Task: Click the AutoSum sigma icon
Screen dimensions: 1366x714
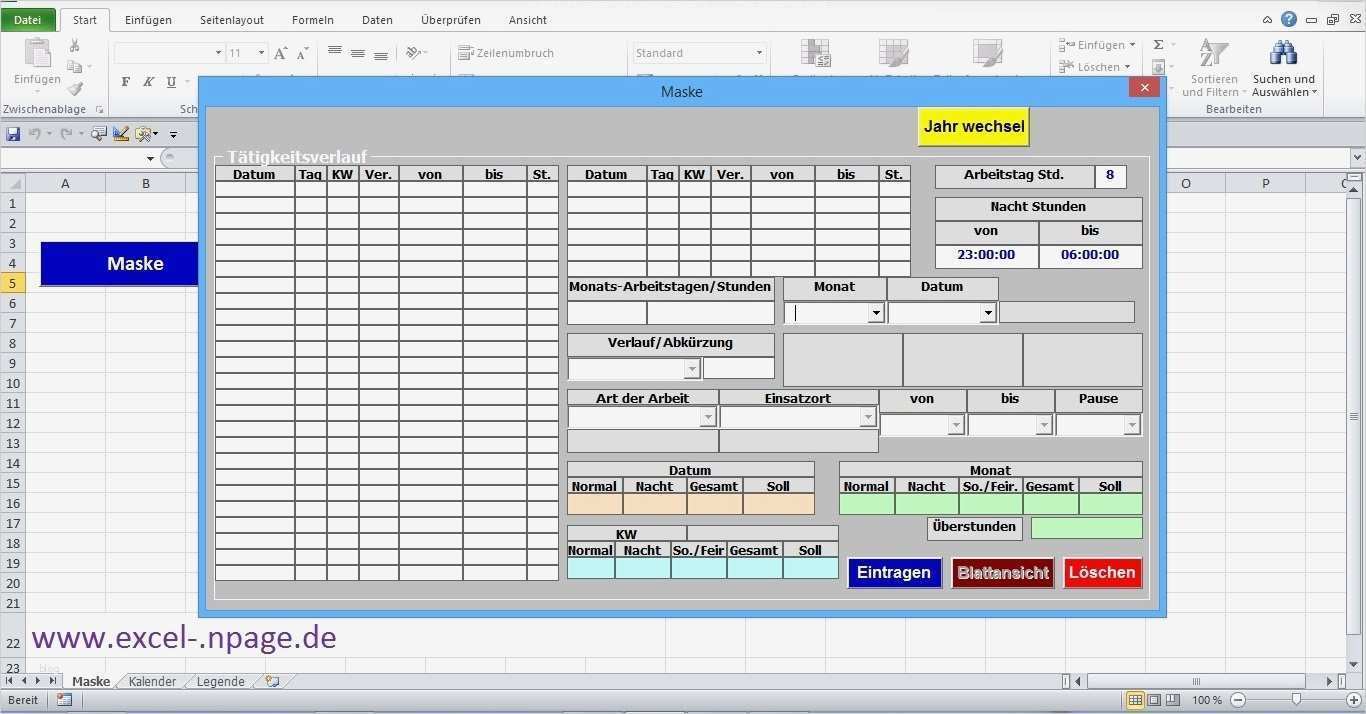Action: tap(1156, 43)
